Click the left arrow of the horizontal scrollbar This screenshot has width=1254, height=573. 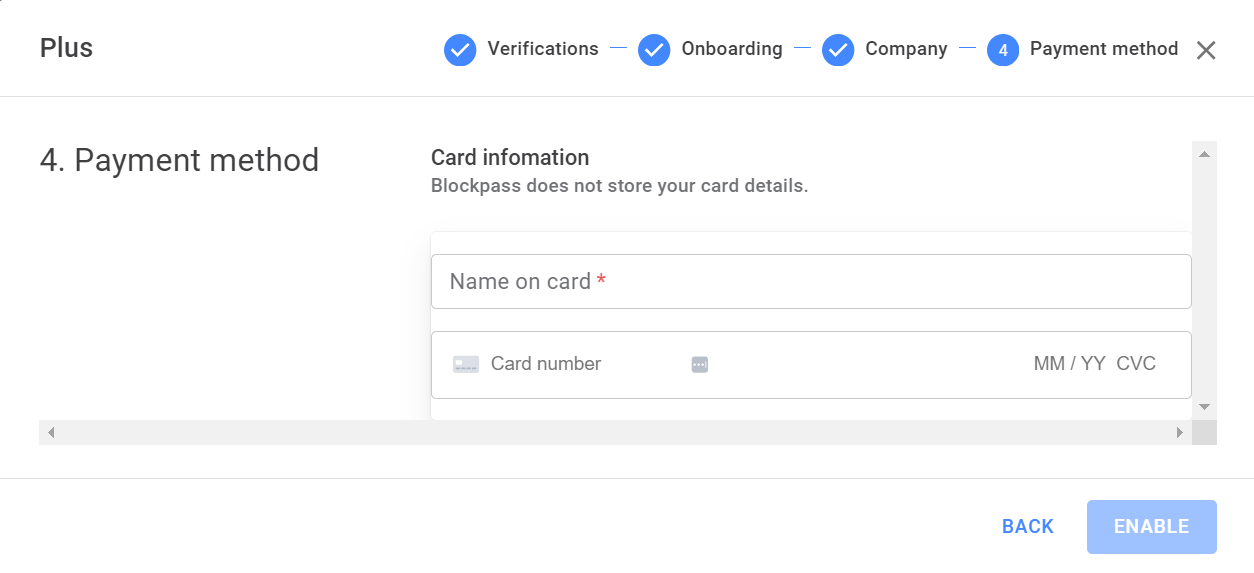(51, 432)
